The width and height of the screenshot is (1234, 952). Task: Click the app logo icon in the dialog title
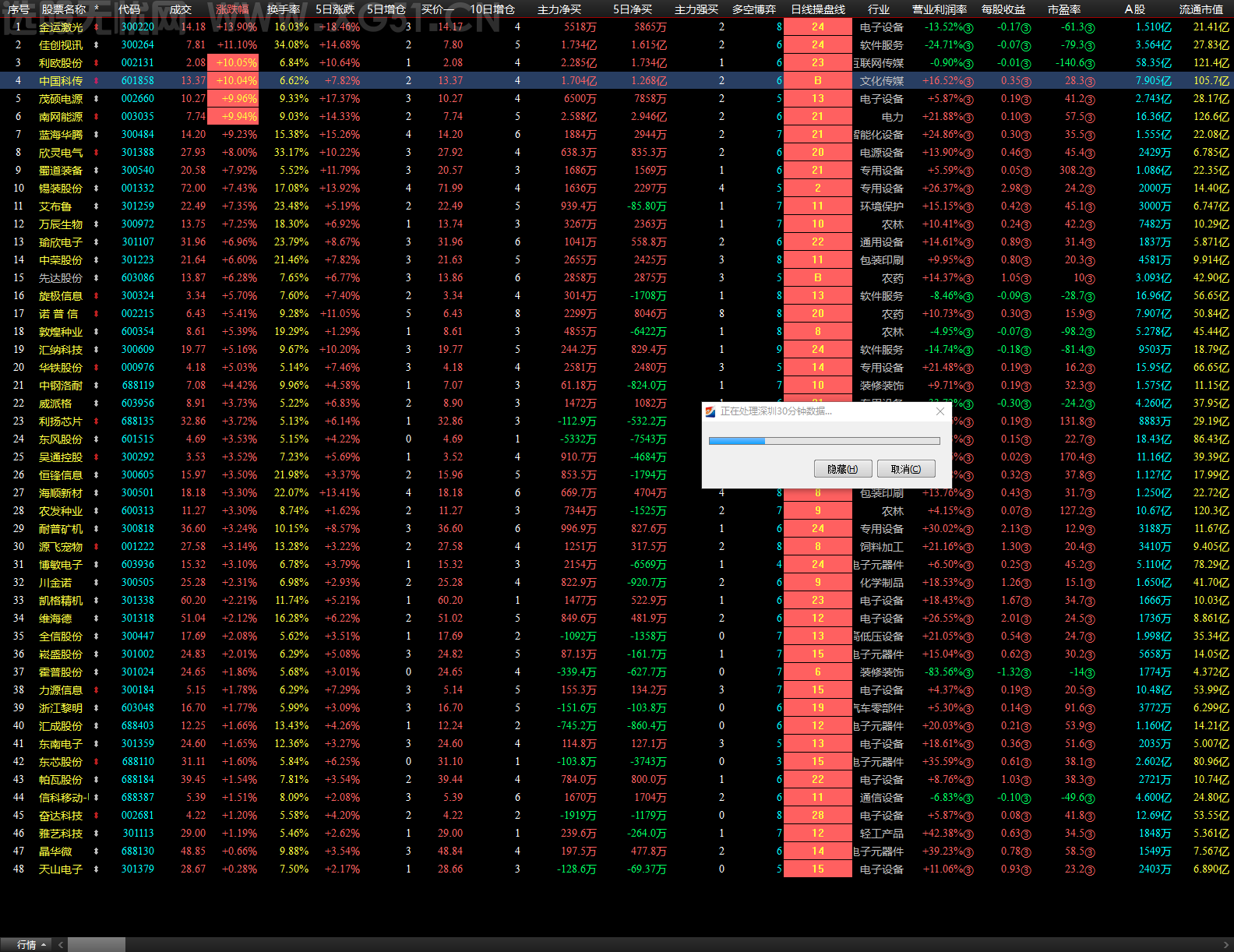coord(710,411)
